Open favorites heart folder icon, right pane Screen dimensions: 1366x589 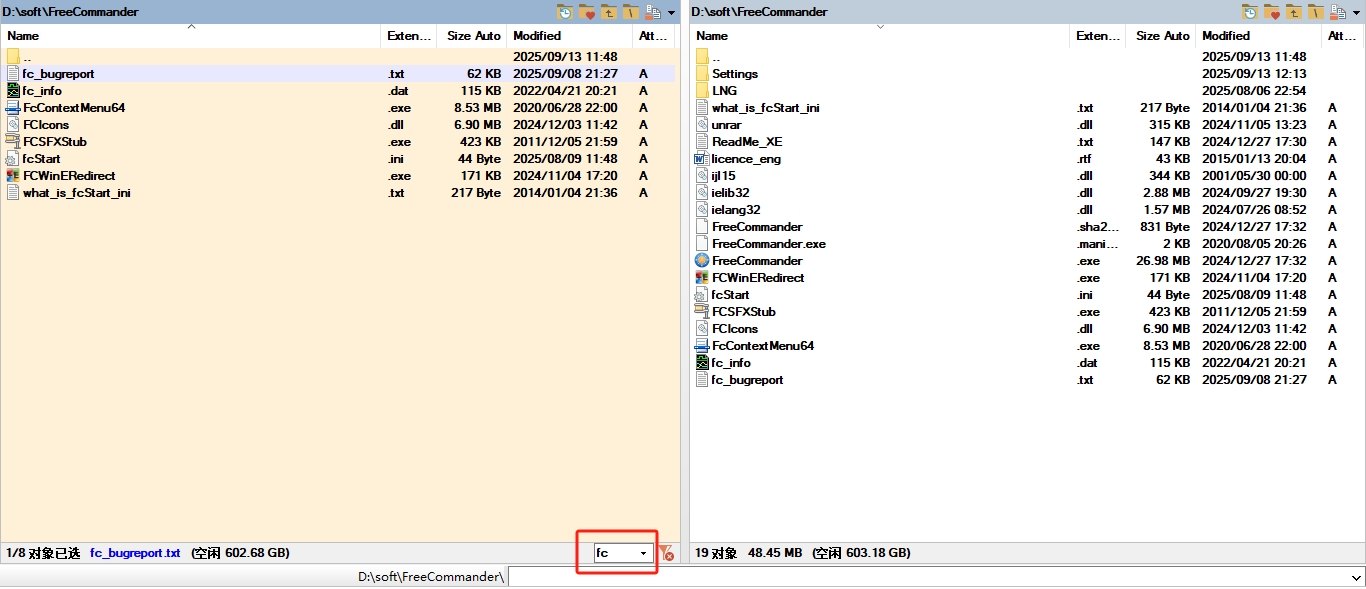coord(1272,12)
